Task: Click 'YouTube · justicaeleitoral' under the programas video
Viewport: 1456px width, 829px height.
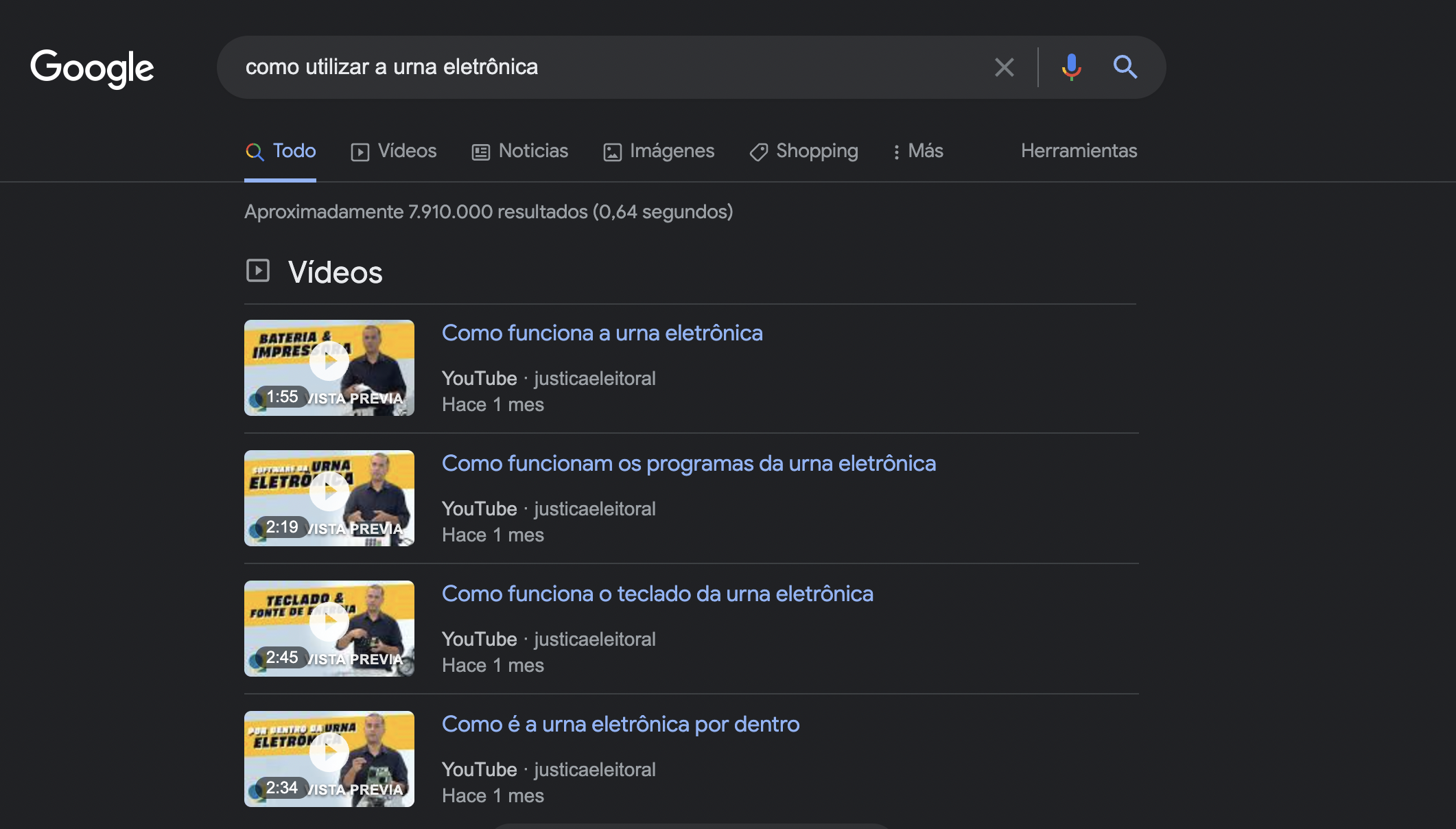Action: [x=549, y=509]
